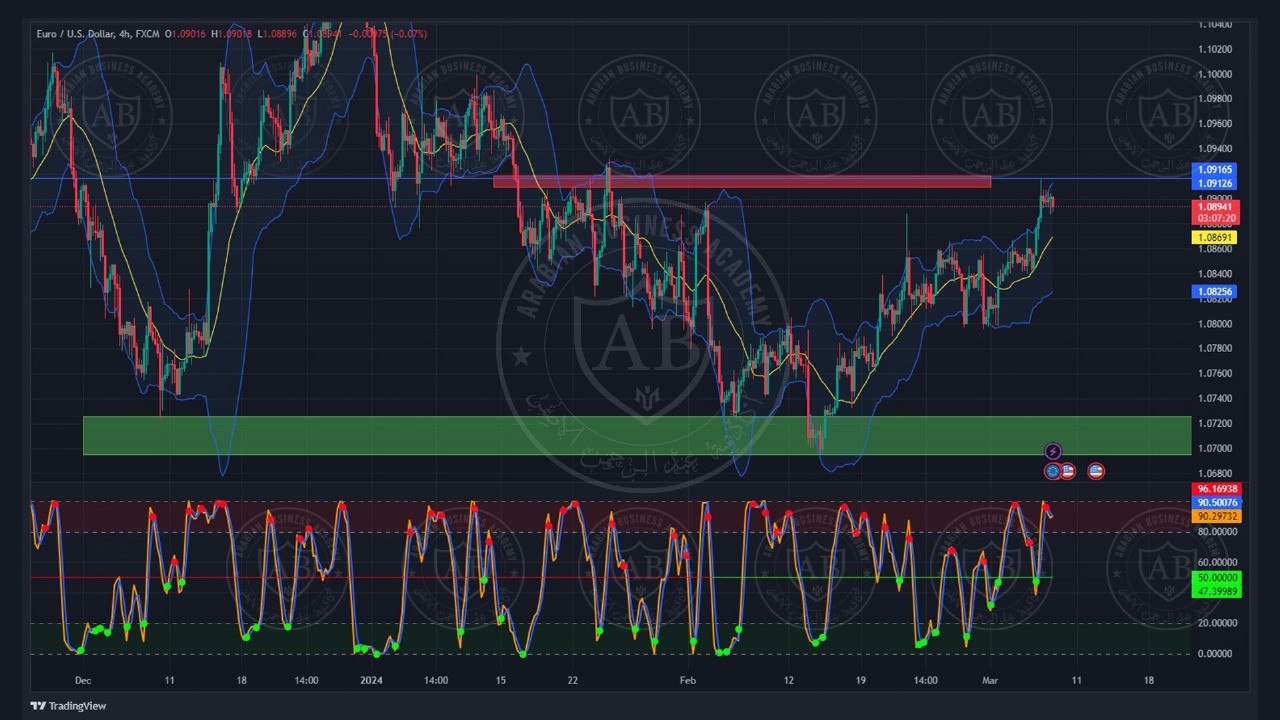Click the 80.00000 oscillator scale value
This screenshot has width=1280, height=720.
[1217, 532]
